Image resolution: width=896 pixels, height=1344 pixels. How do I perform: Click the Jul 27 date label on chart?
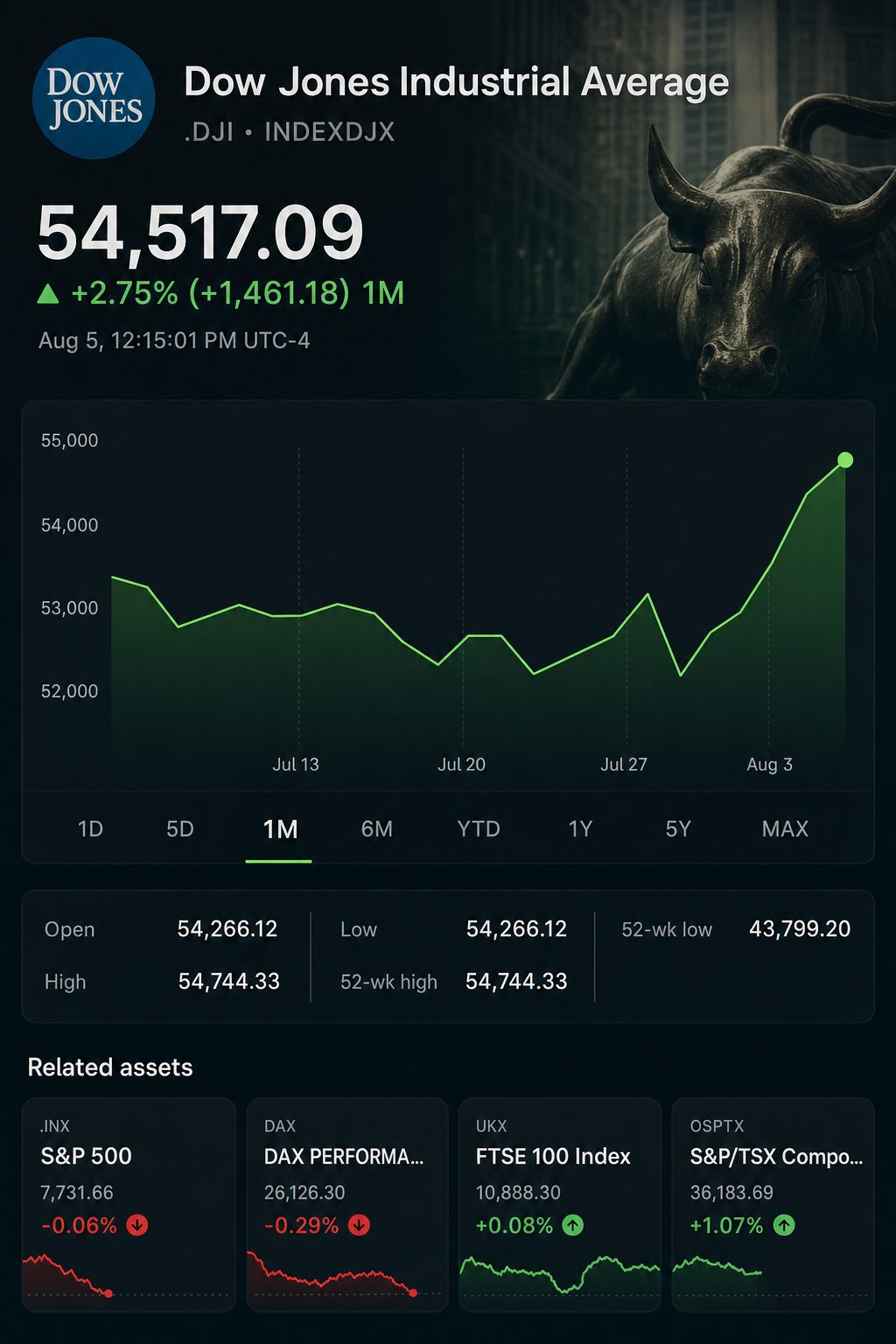pyautogui.click(x=624, y=764)
